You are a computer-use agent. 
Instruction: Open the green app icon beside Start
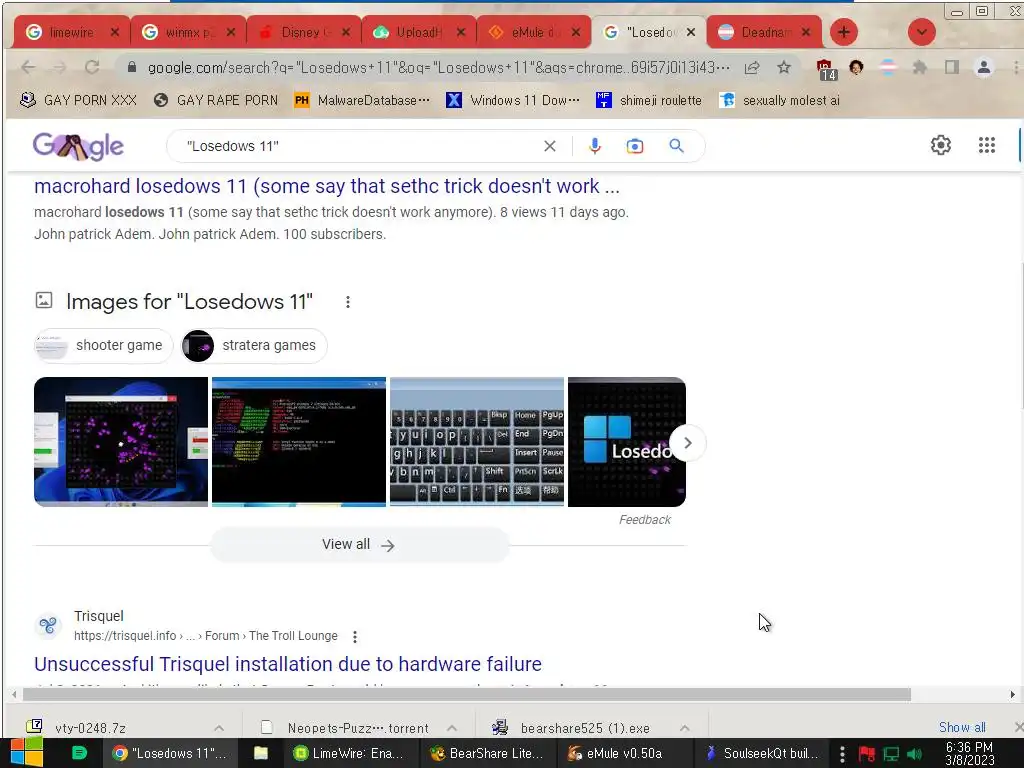point(79,753)
